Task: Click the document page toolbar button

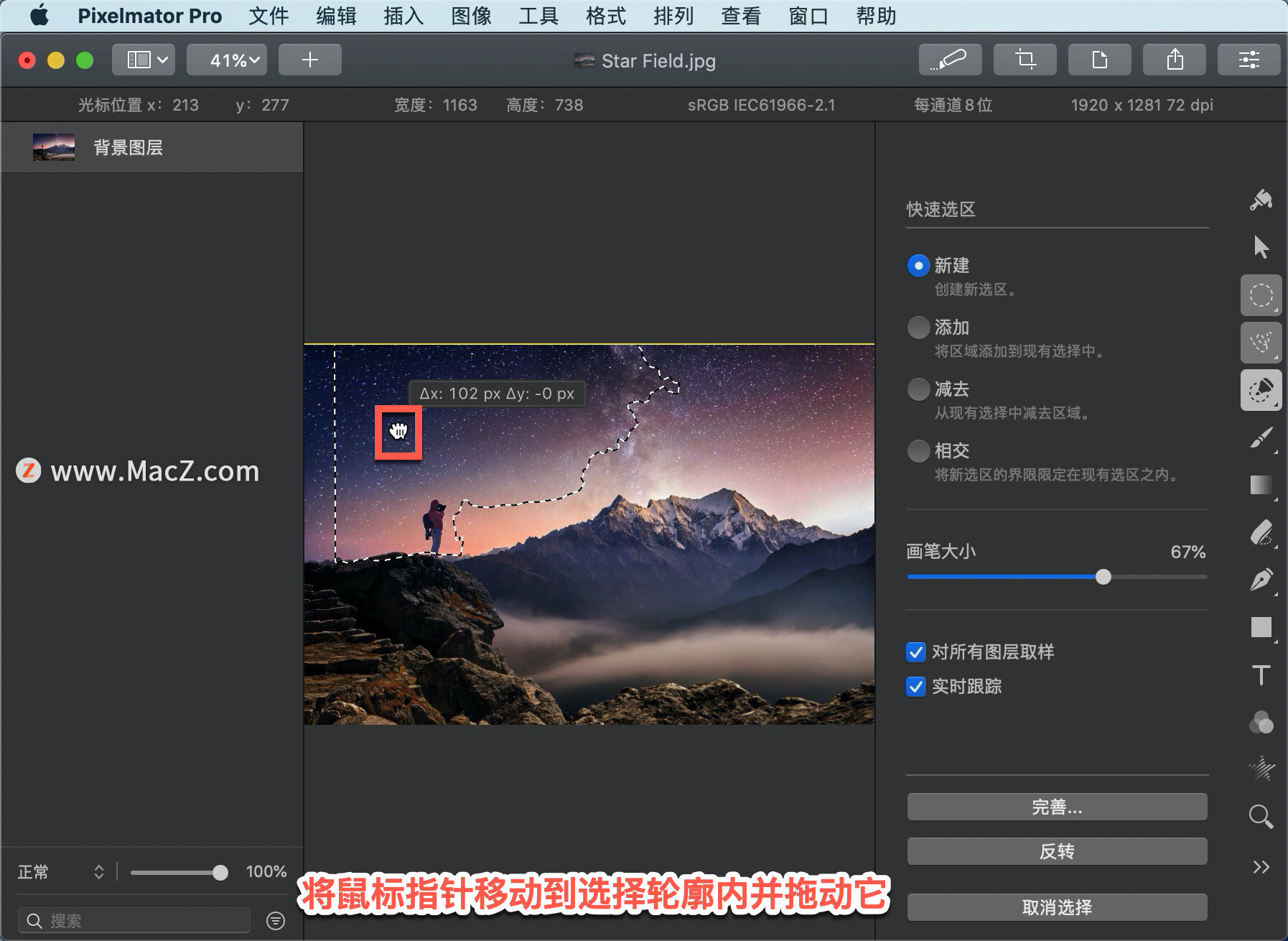Action: pos(1099,60)
